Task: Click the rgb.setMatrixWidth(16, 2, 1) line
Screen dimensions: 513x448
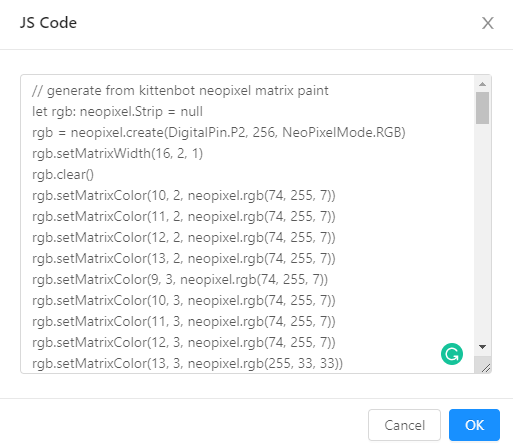Action: tap(117, 154)
